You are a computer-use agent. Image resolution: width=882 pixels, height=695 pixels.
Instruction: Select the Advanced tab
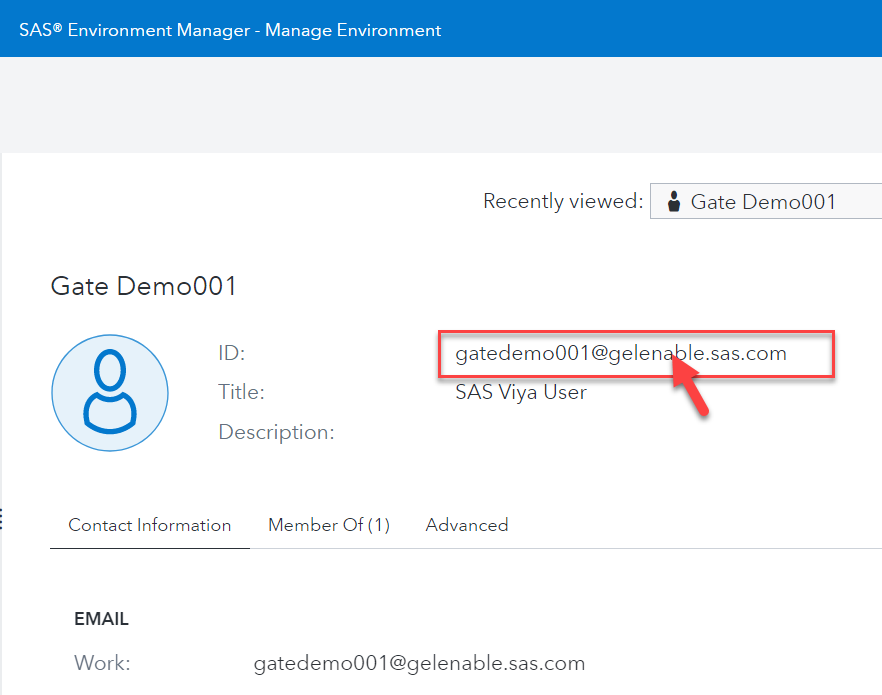467,525
